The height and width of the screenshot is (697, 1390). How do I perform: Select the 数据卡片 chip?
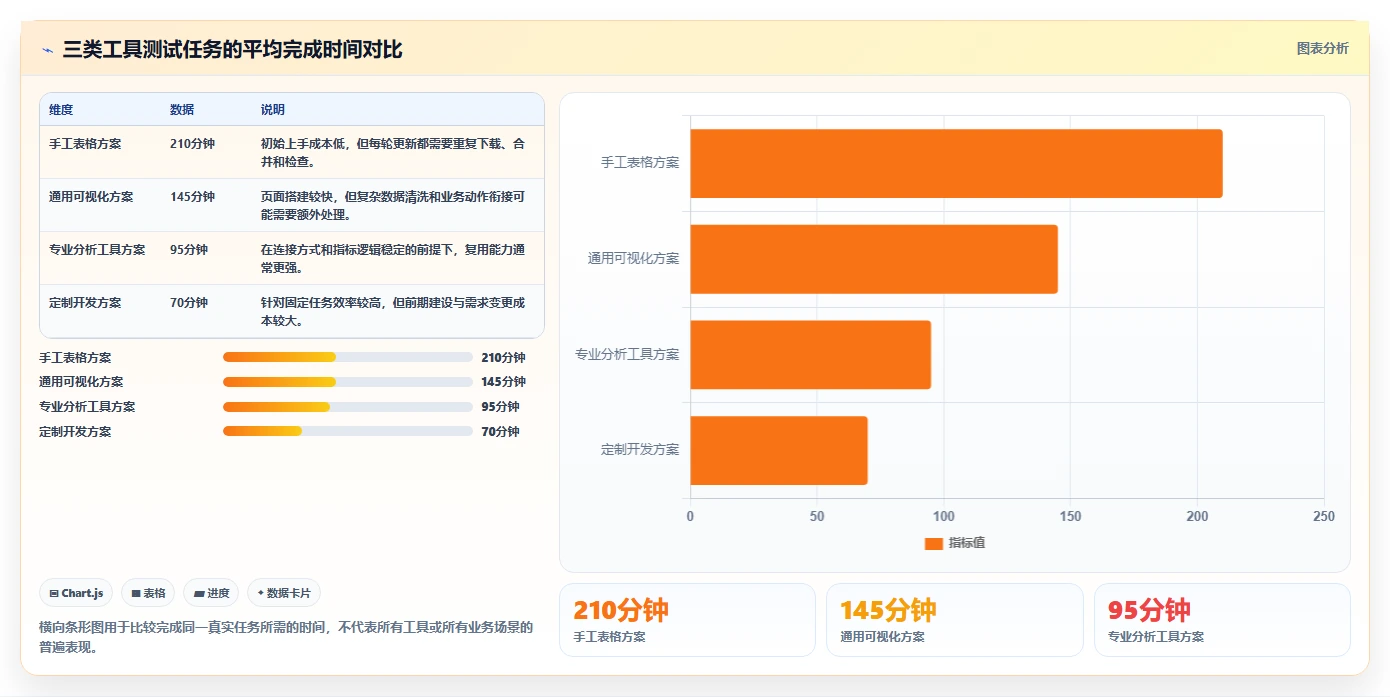(284, 593)
